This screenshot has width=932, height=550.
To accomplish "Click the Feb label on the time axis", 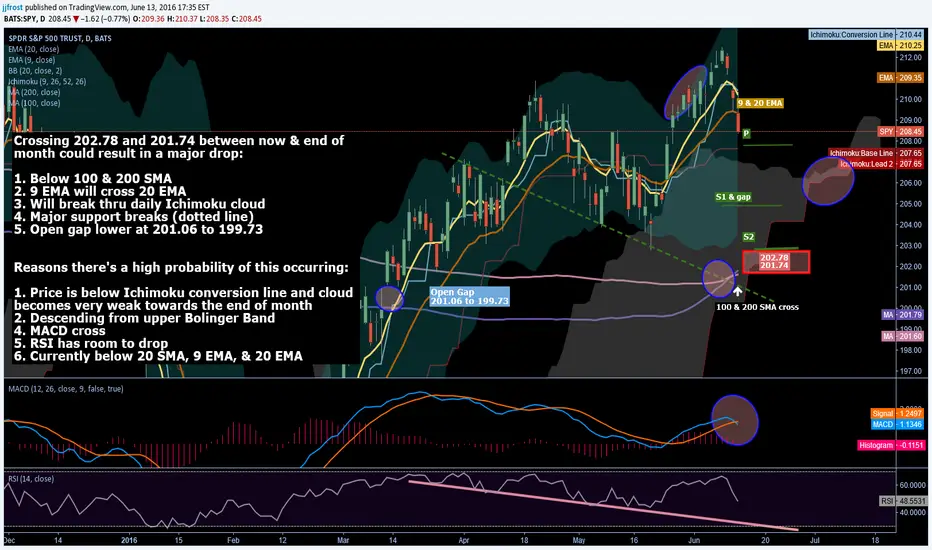I will point(233,540).
